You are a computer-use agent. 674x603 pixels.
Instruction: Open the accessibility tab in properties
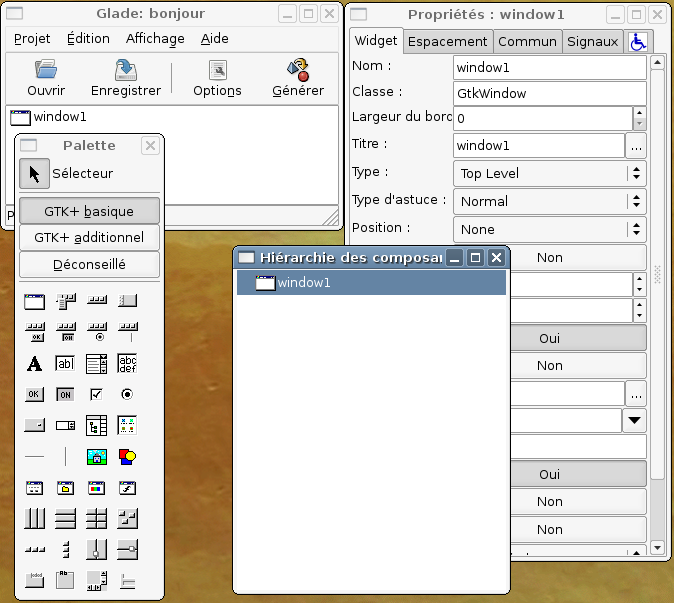(x=637, y=41)
